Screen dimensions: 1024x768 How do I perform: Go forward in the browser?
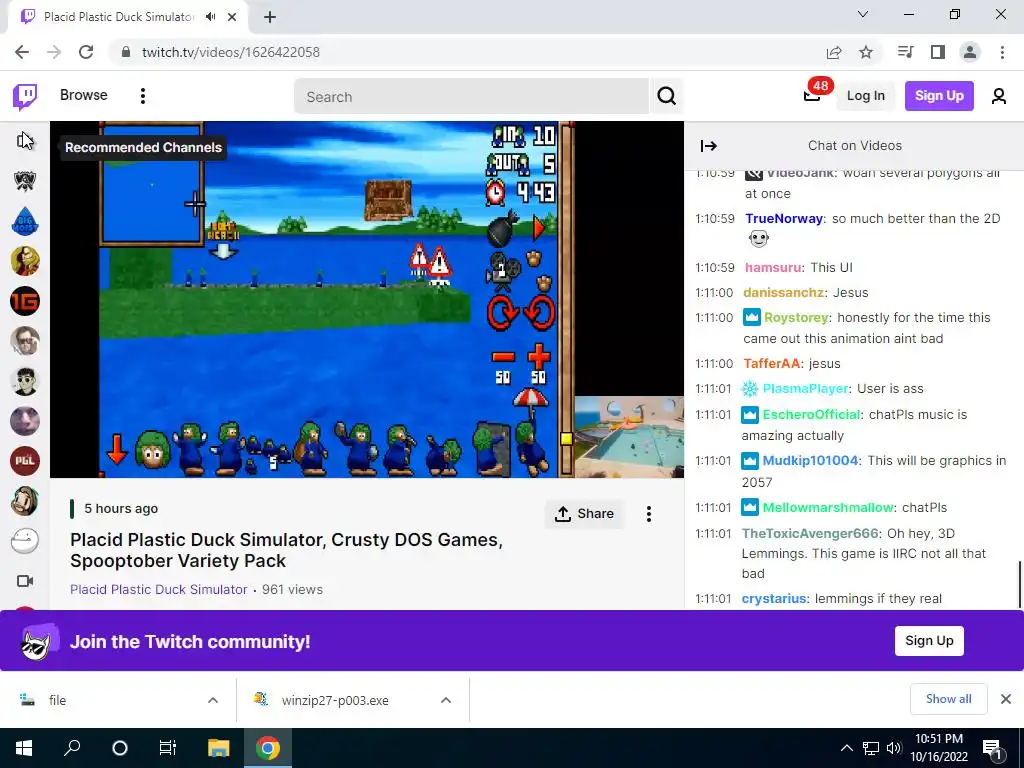click(x=54, y=52)
